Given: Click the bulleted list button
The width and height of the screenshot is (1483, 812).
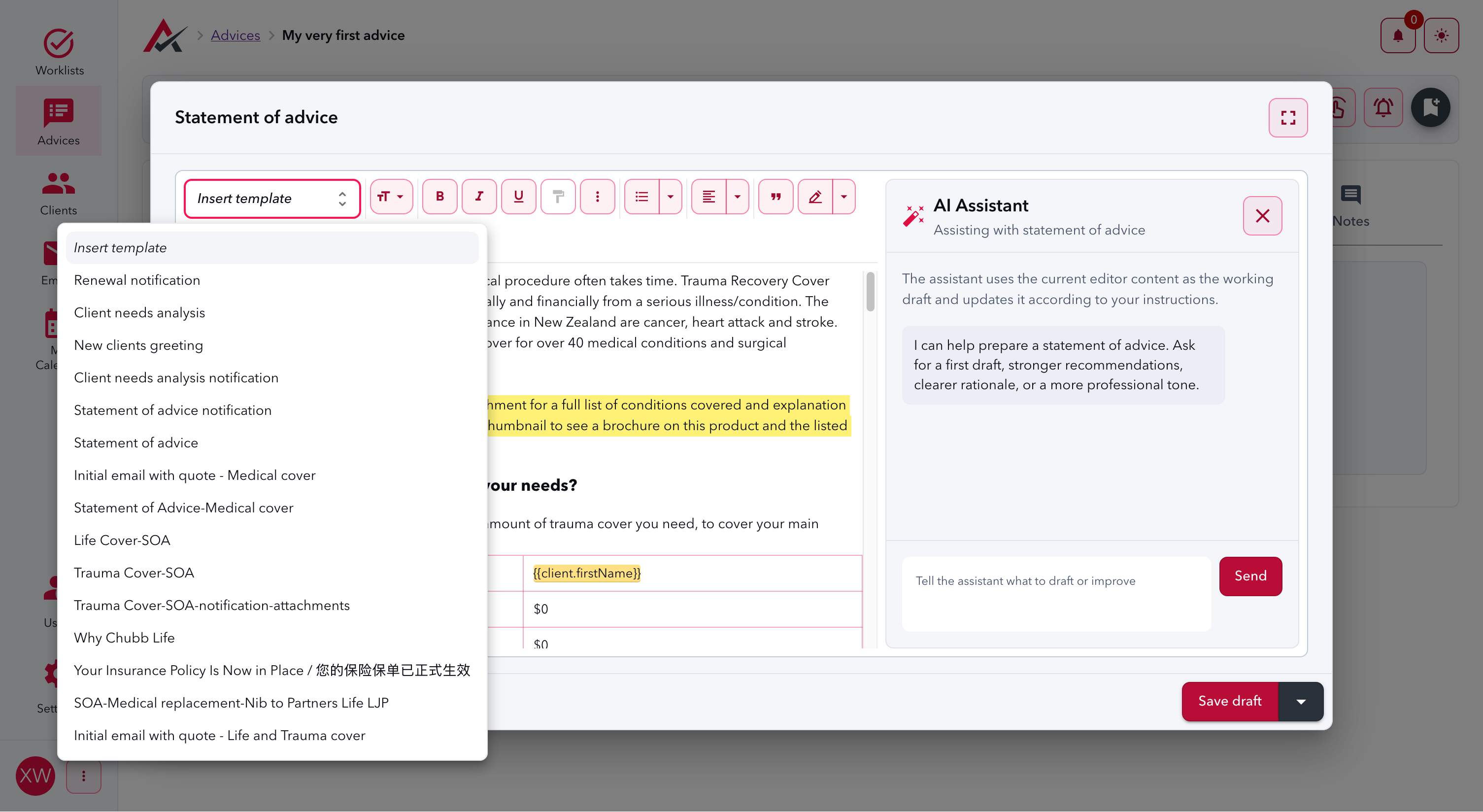Looking at the screenshot, I should 641,197.
